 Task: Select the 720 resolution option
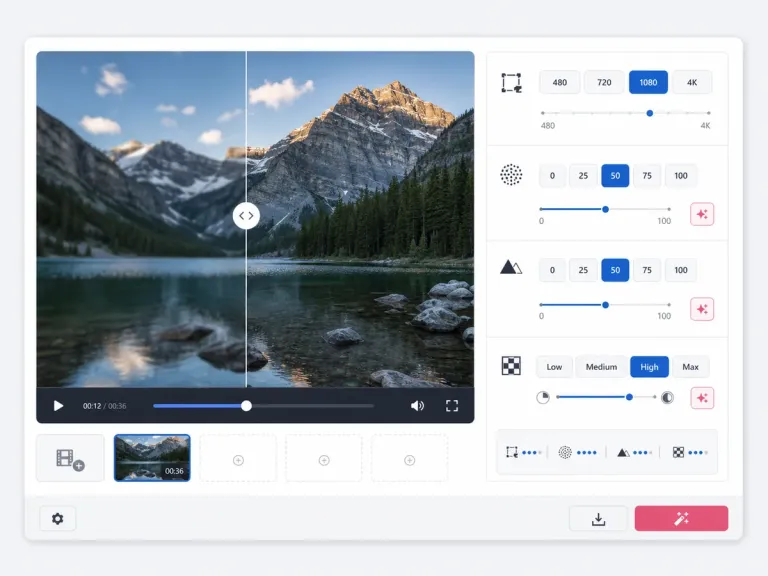(x=604, y=82)
